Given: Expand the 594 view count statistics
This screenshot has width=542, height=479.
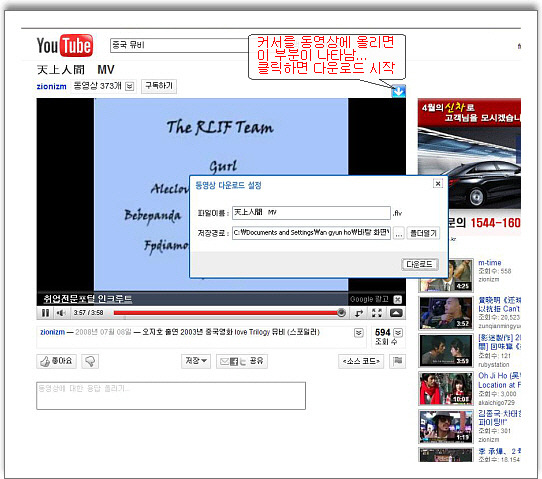Looking at the screenshot, I should pos(398,332).
